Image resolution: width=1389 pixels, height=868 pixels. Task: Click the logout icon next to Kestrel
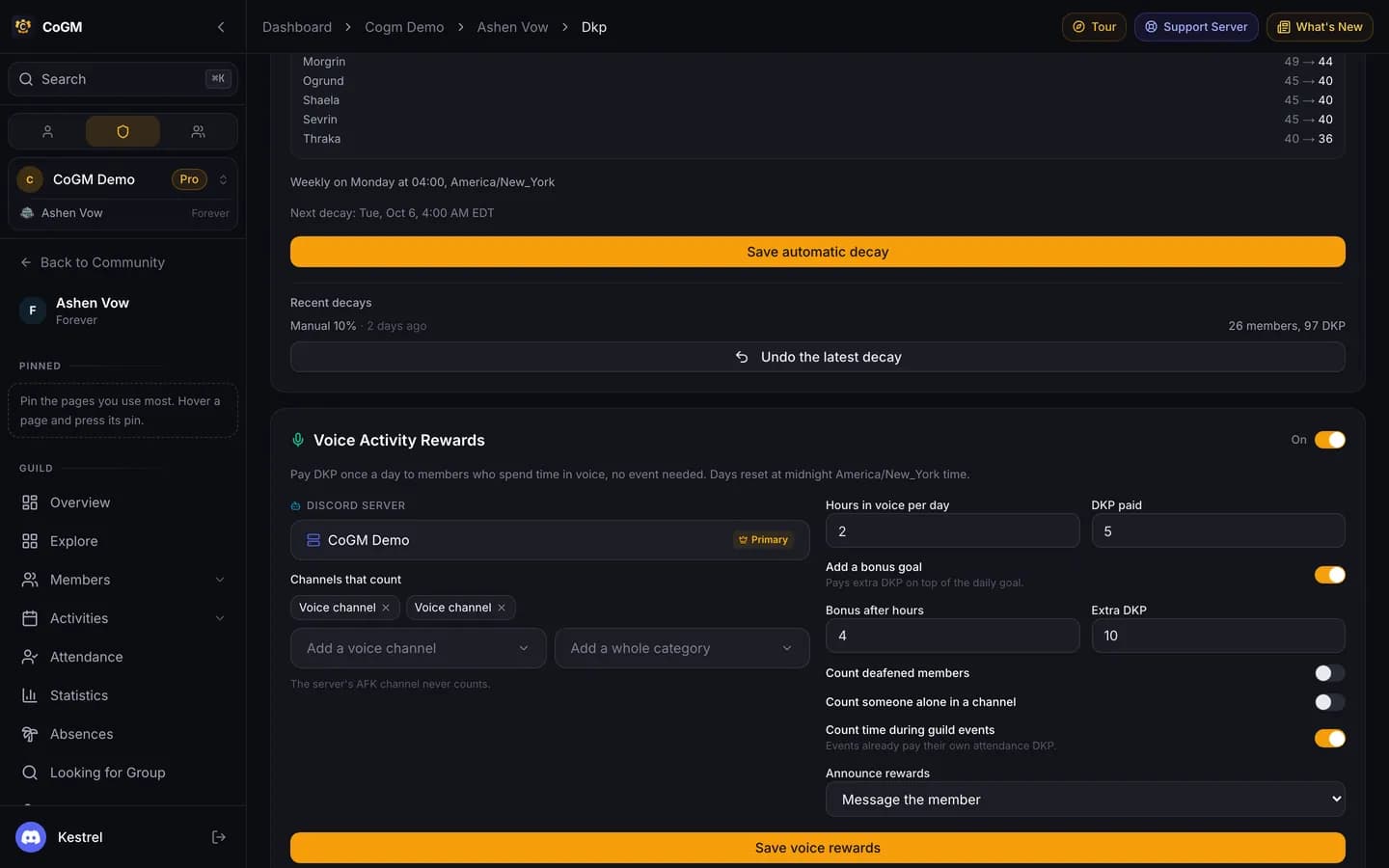pyautogui.click(x=219, y=837)
